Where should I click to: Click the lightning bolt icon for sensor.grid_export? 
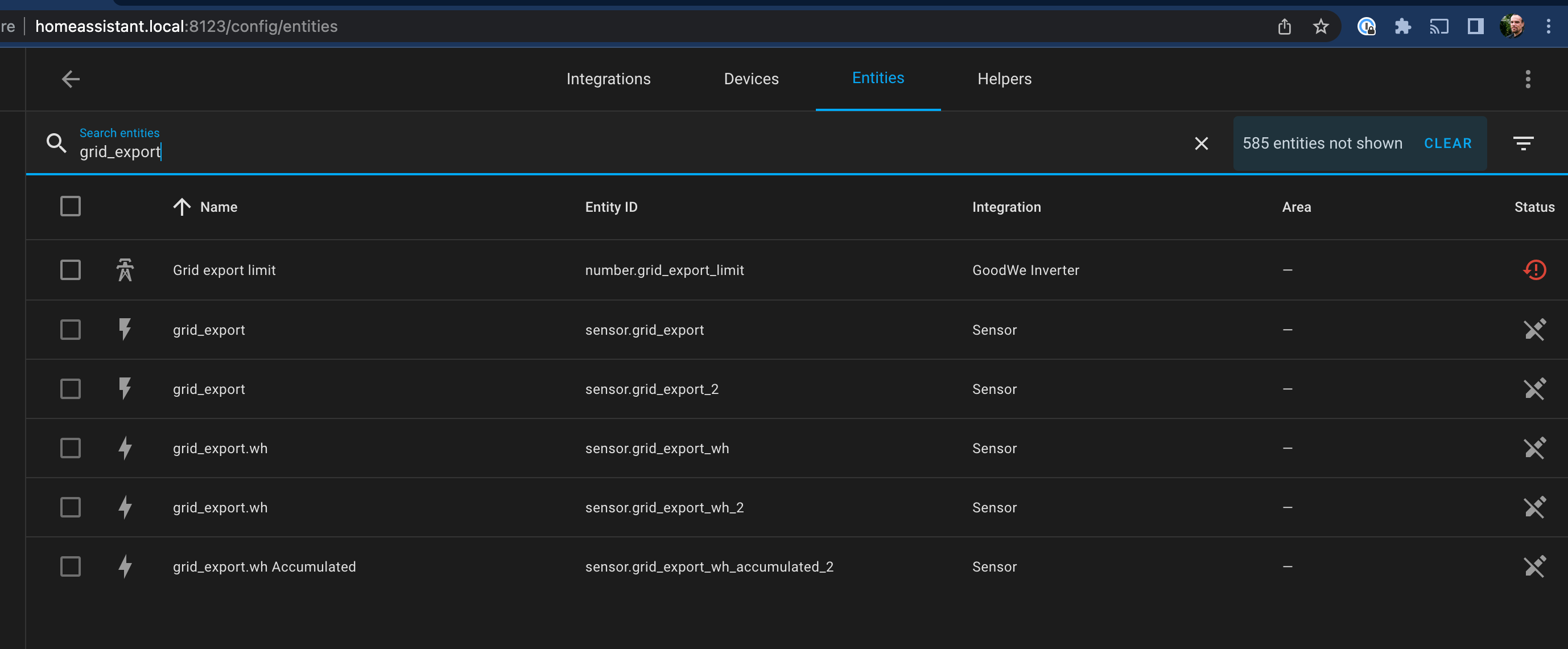pyautogui.click(x=125, y=330)
